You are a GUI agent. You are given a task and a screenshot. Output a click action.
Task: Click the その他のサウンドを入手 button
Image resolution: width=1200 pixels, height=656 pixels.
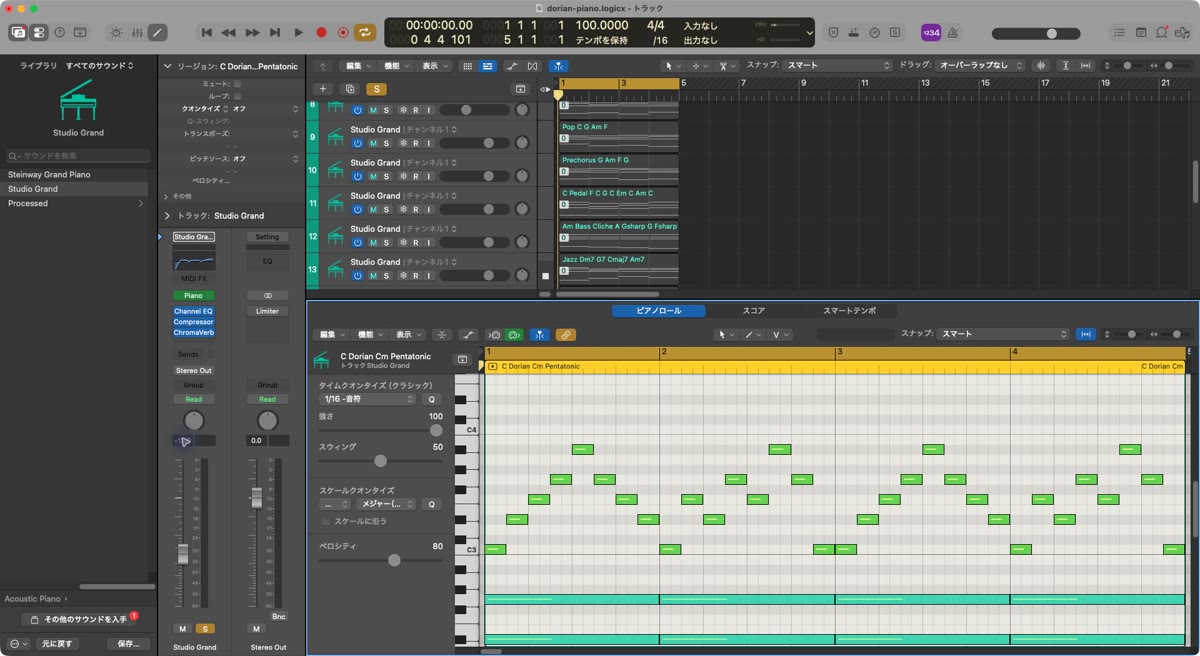pos(79,620)
